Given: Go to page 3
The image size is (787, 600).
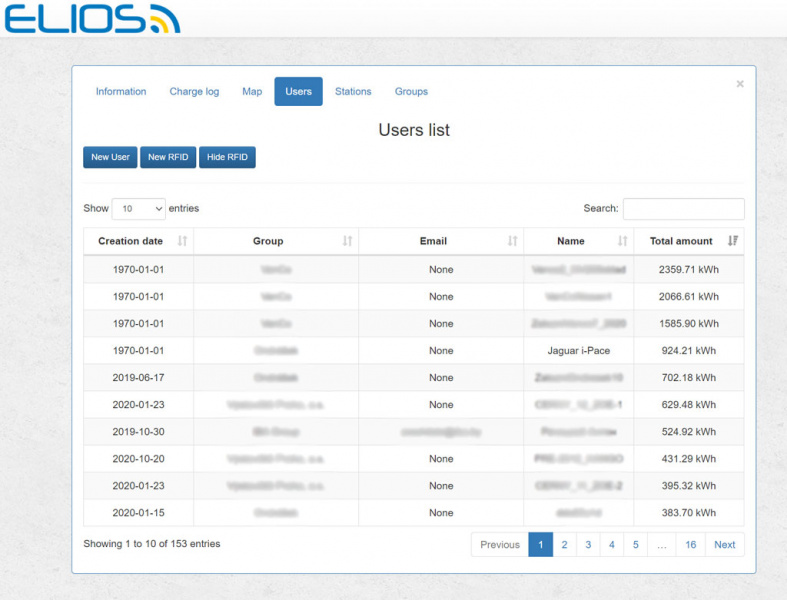Looking at the screenshot, I should [x=588, y=545].
